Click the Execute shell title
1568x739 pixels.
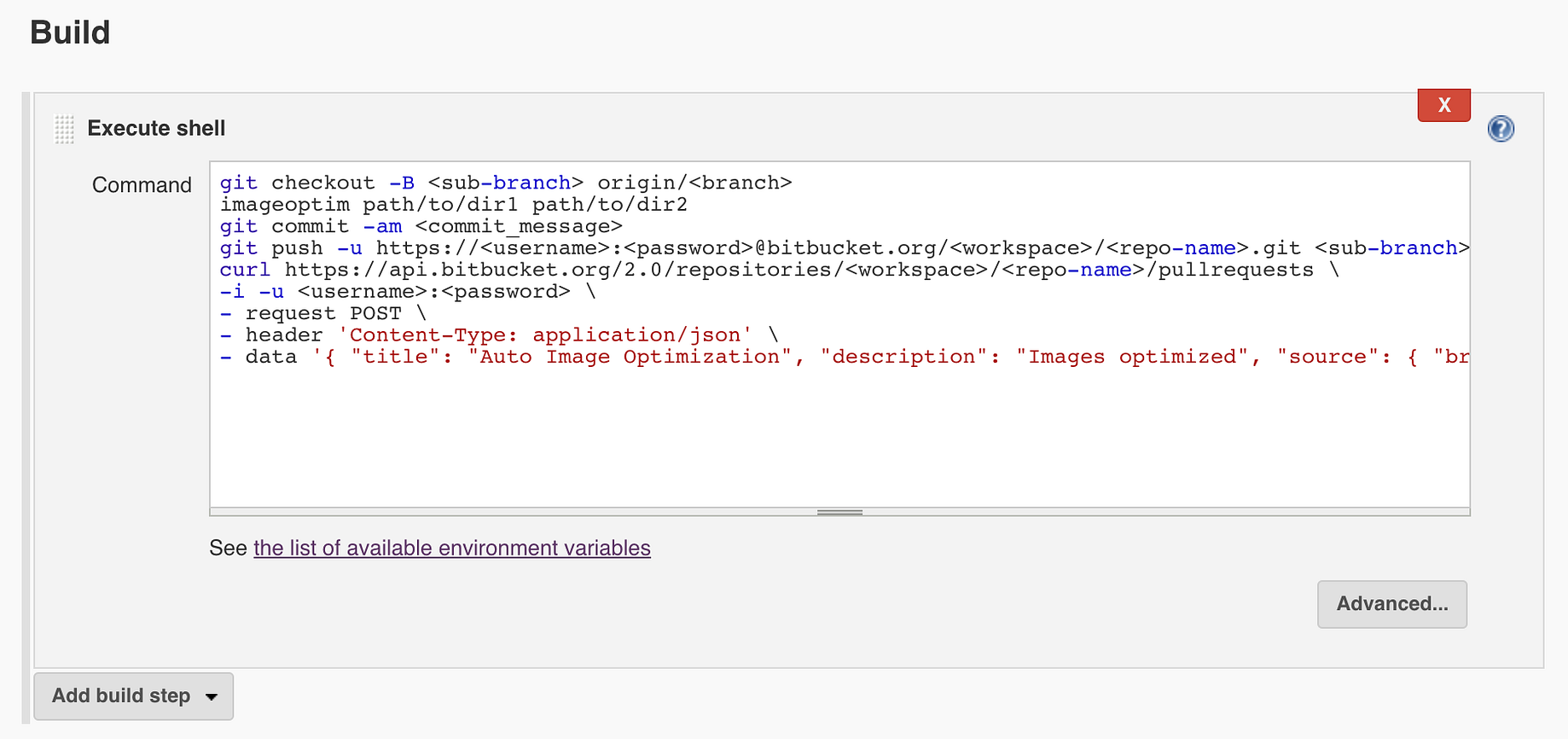(x=156, y=128)
